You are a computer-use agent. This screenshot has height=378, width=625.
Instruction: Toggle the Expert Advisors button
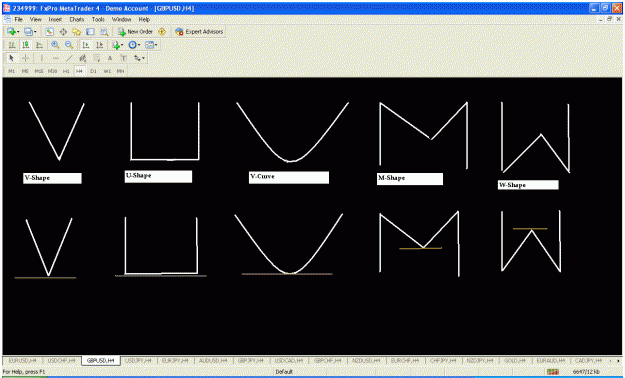199,32
